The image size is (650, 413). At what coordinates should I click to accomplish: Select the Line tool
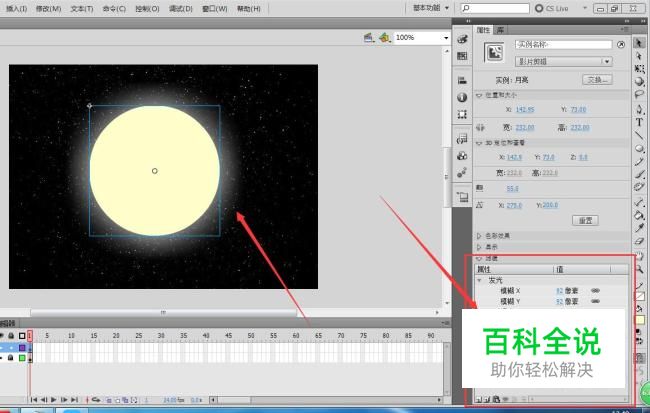point(639,135)
